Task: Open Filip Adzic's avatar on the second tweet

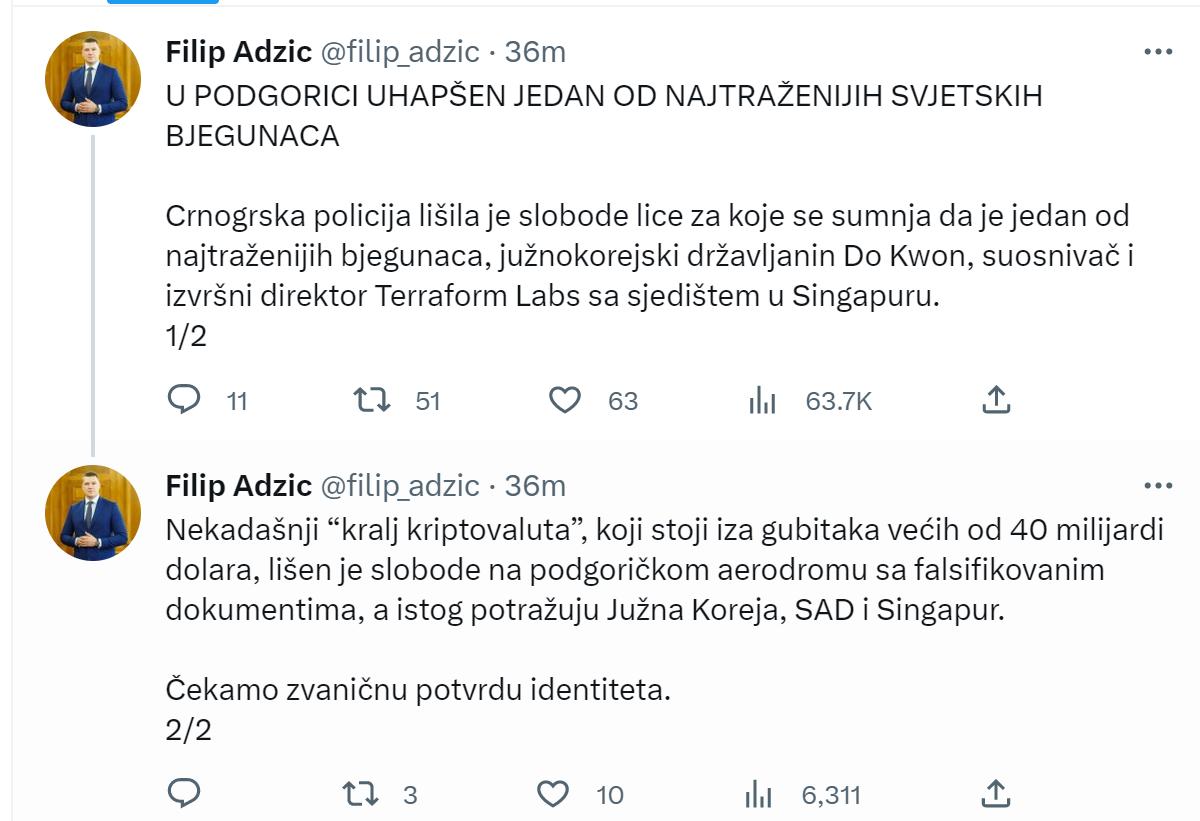Action: [x=93, y=513]
